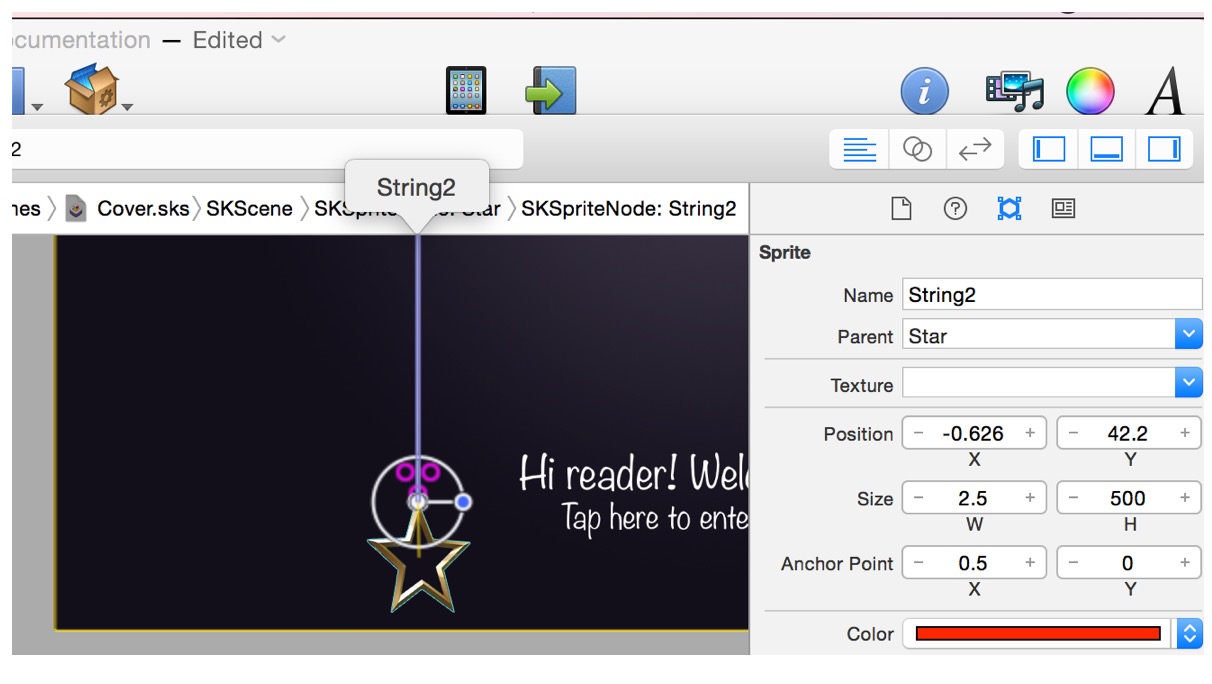Decrease Position Y value
Screen dimensions: 1212x684
[x=1074, y=433]
